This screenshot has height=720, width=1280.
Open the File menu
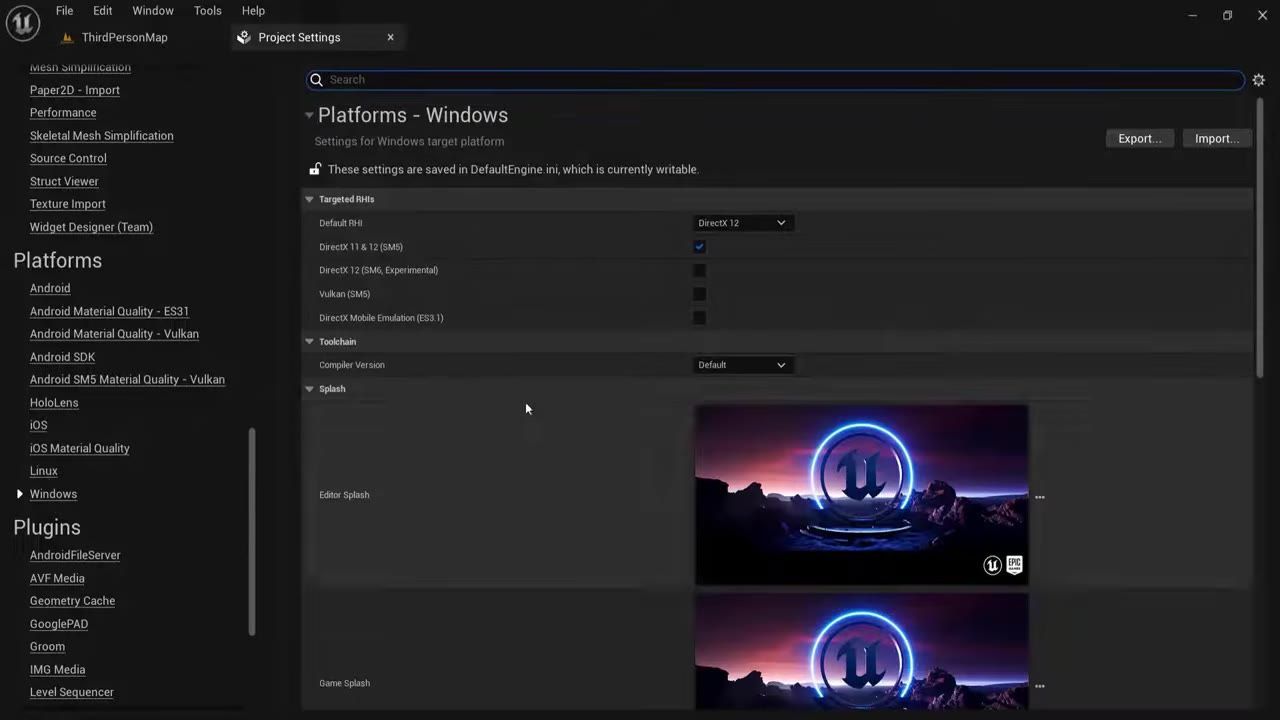[64, 11]
